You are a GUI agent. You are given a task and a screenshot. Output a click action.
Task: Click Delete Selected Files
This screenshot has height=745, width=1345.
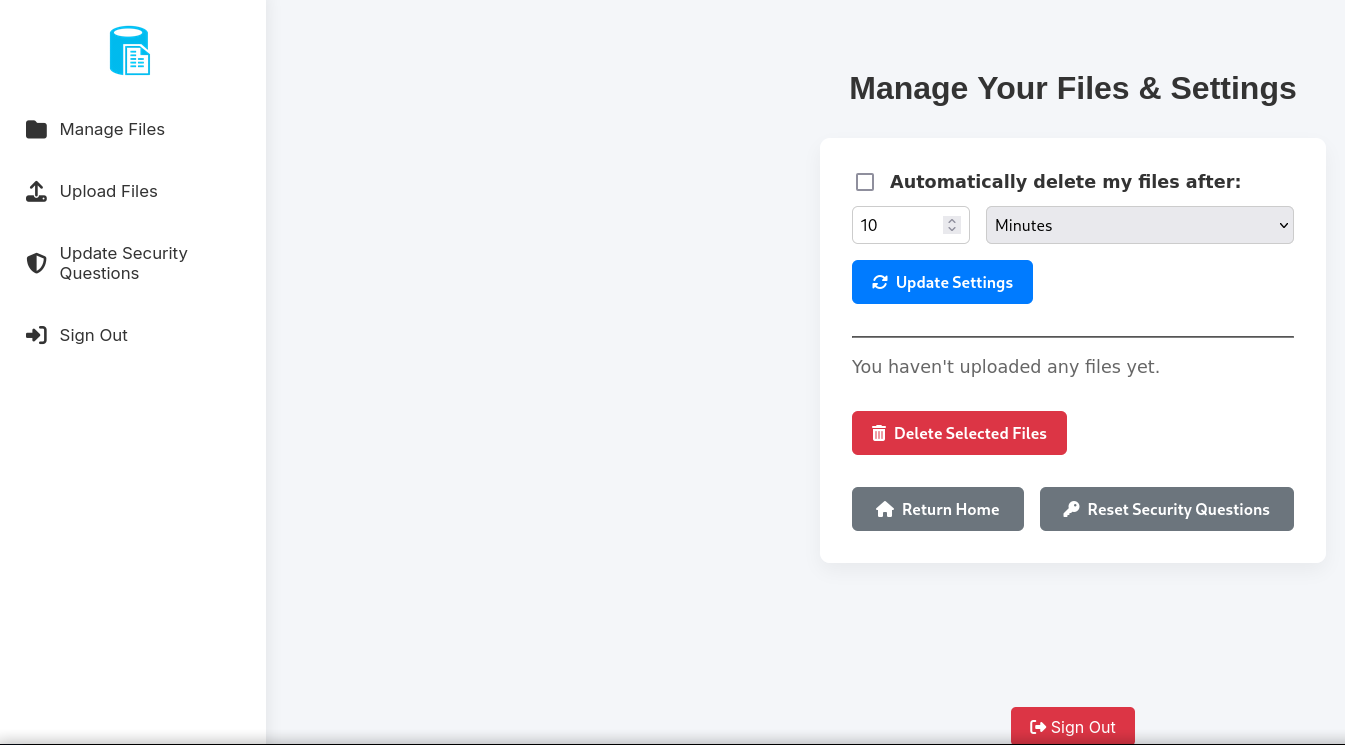pyautogui.click(x=958, y=432)
